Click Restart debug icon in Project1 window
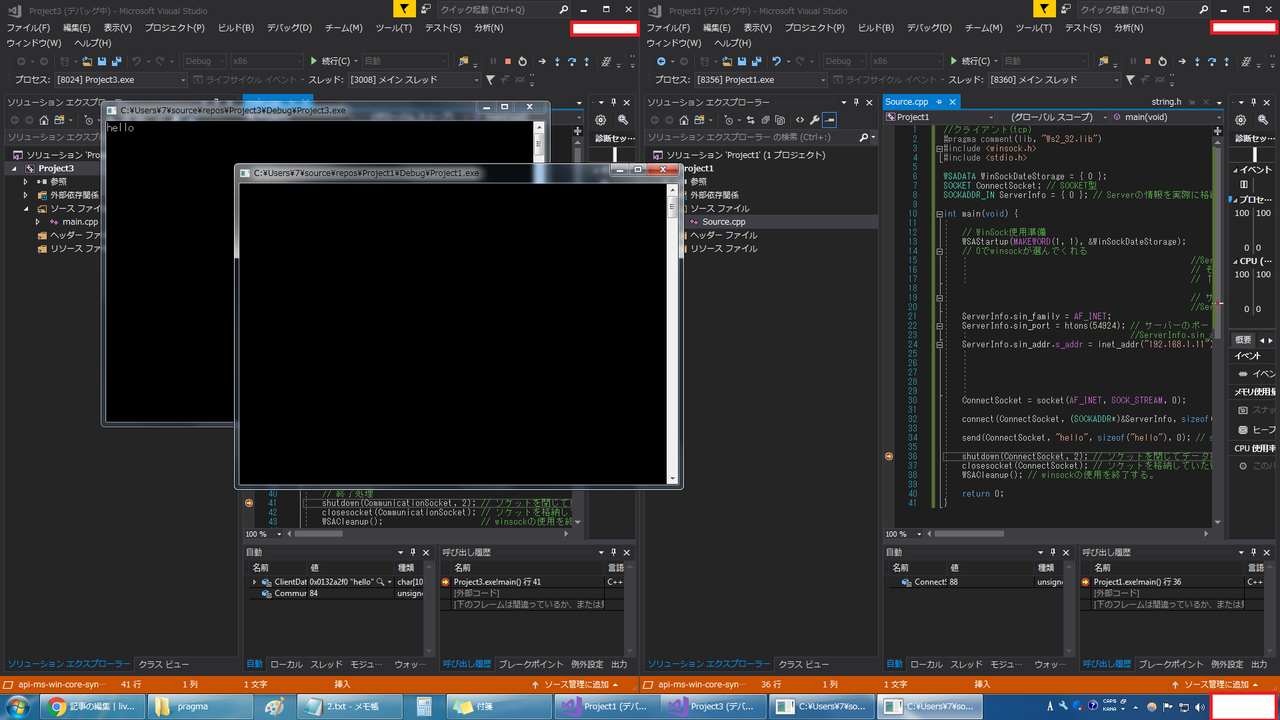Image resolution: width=1280 pixels, height=720 pixels. (x=1163, y=61)
